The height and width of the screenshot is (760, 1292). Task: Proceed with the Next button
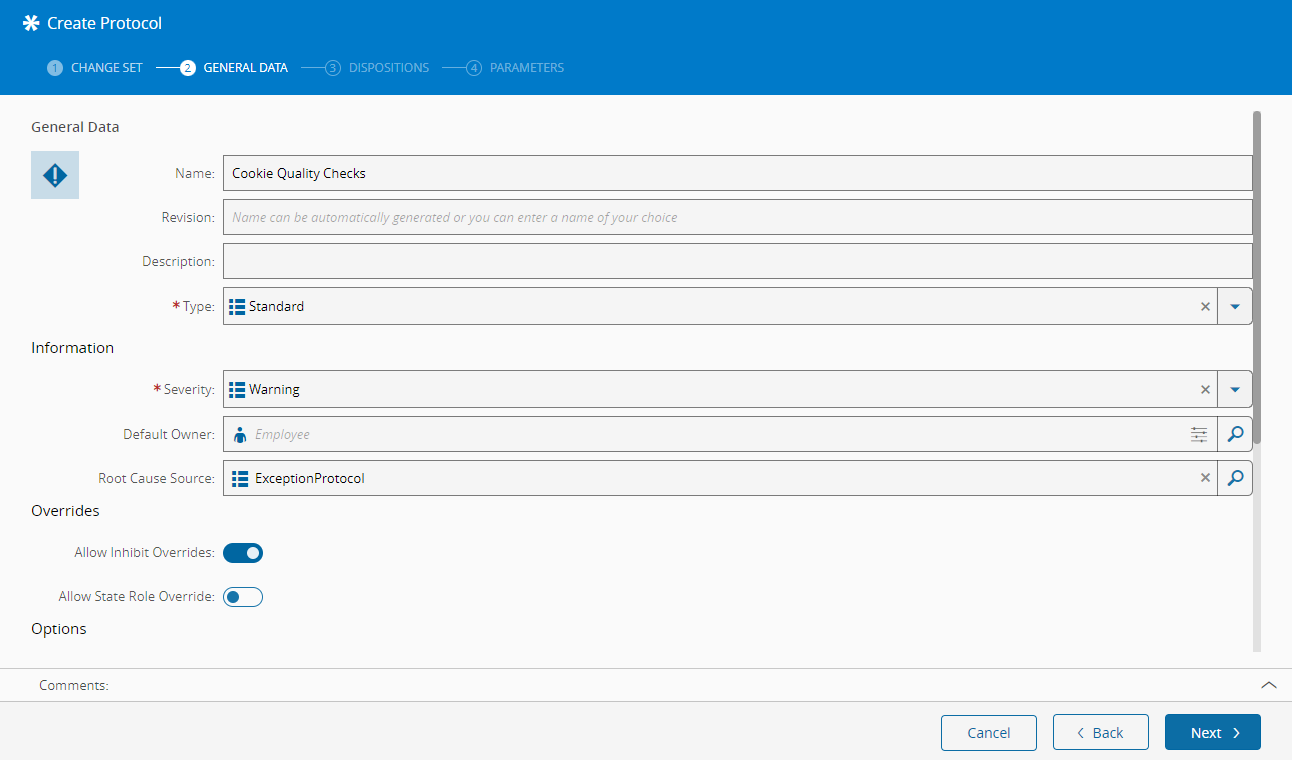[x=1212, y=733]
